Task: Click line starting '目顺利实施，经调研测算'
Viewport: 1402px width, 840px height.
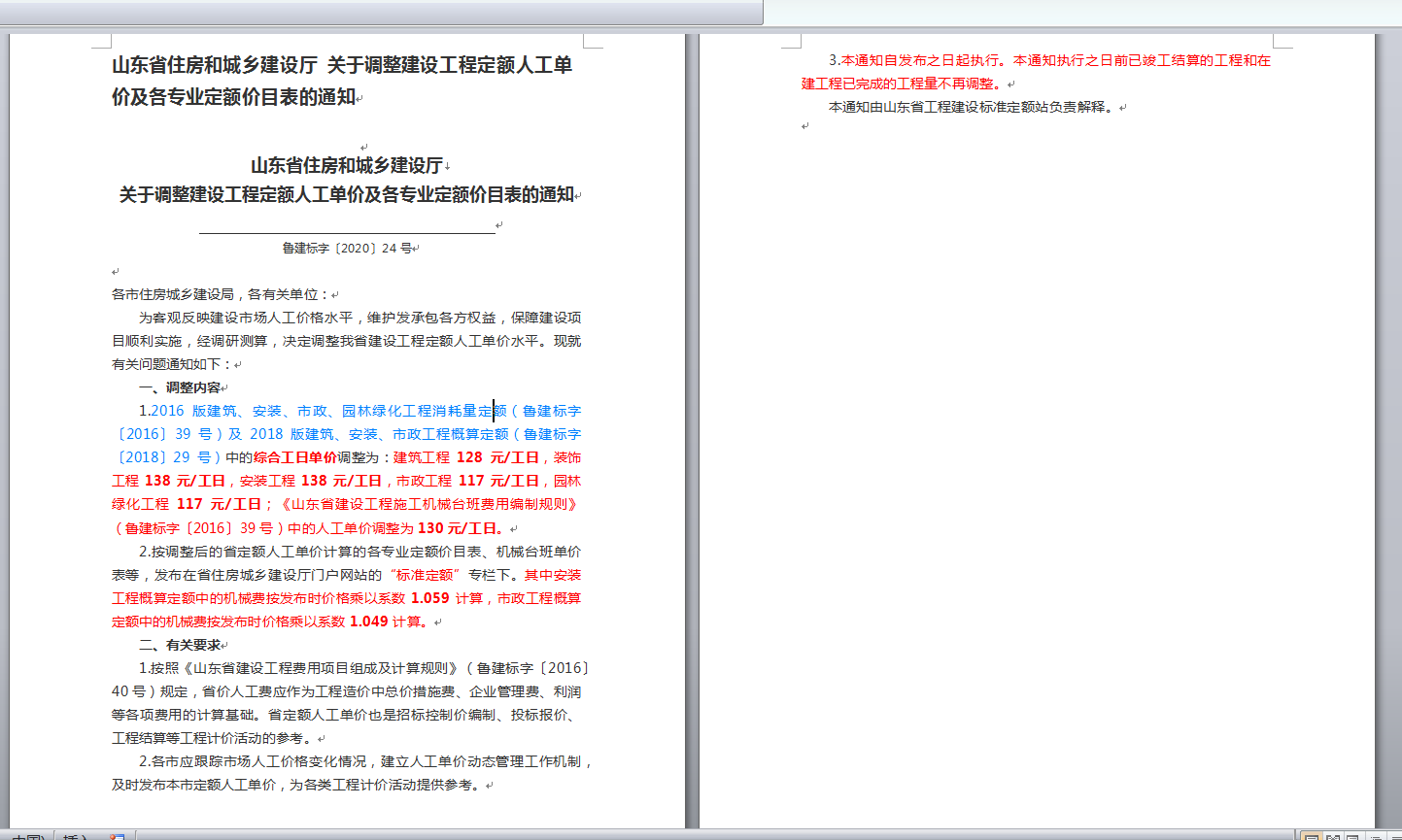Action: point(346,341)
